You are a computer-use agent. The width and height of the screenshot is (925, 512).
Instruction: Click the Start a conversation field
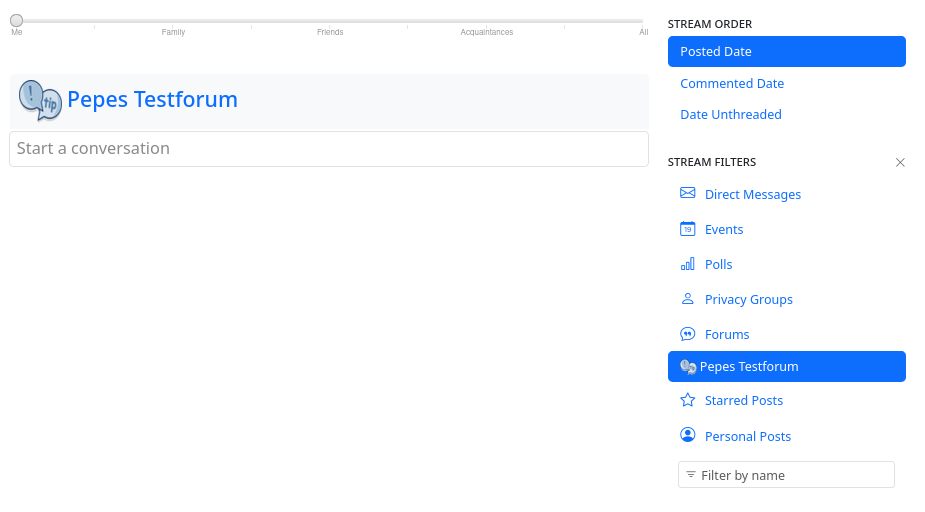pyautogui.click(x=328, y=149)
